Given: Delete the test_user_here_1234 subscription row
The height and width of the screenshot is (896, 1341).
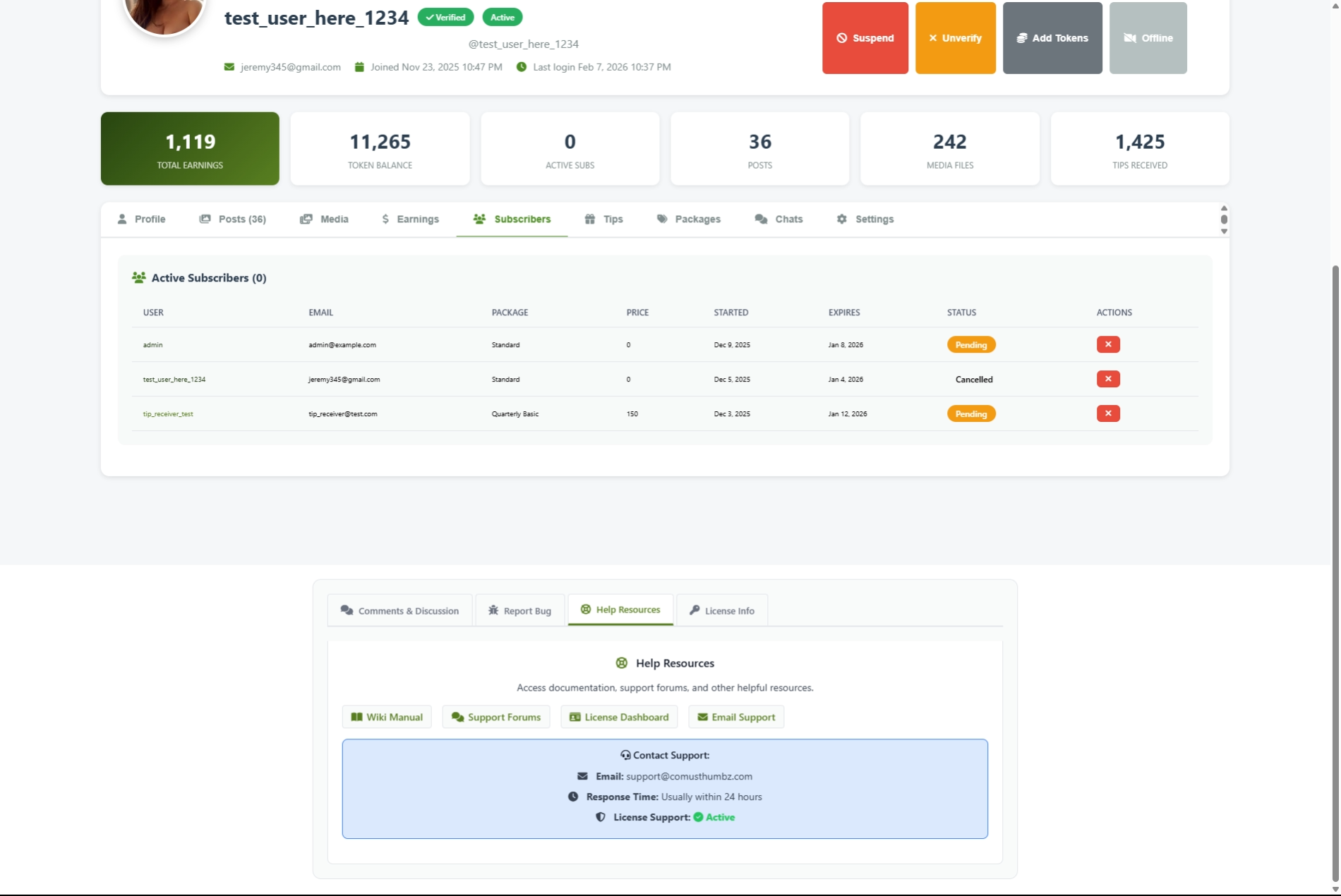Looking at the screenshot, I should [x=1107, y=379].
